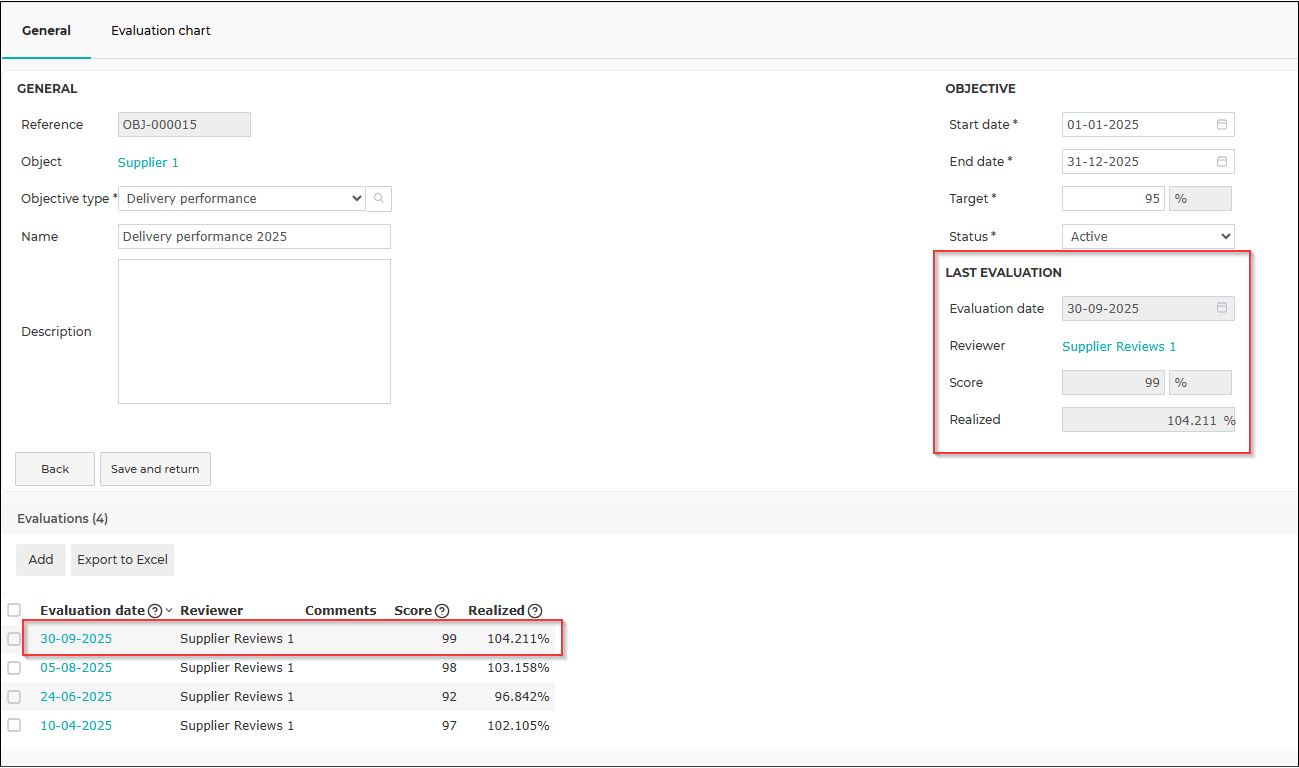Screen dimensions: 1299x768
Task: Toggle sort arrow on Evaluation date column
Action: [x=169, y=611]
